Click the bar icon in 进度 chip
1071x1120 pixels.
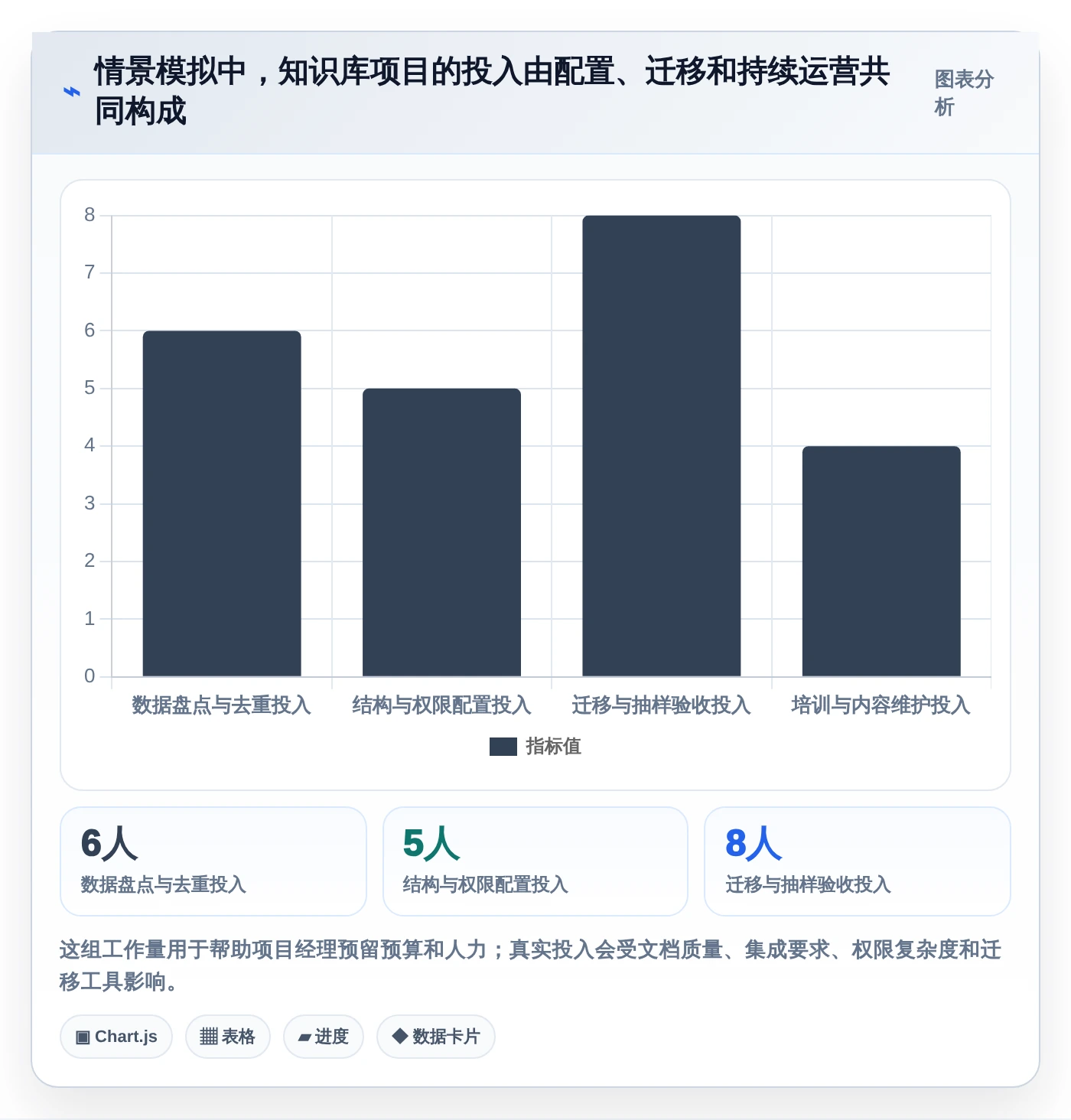click(304, 1037)
